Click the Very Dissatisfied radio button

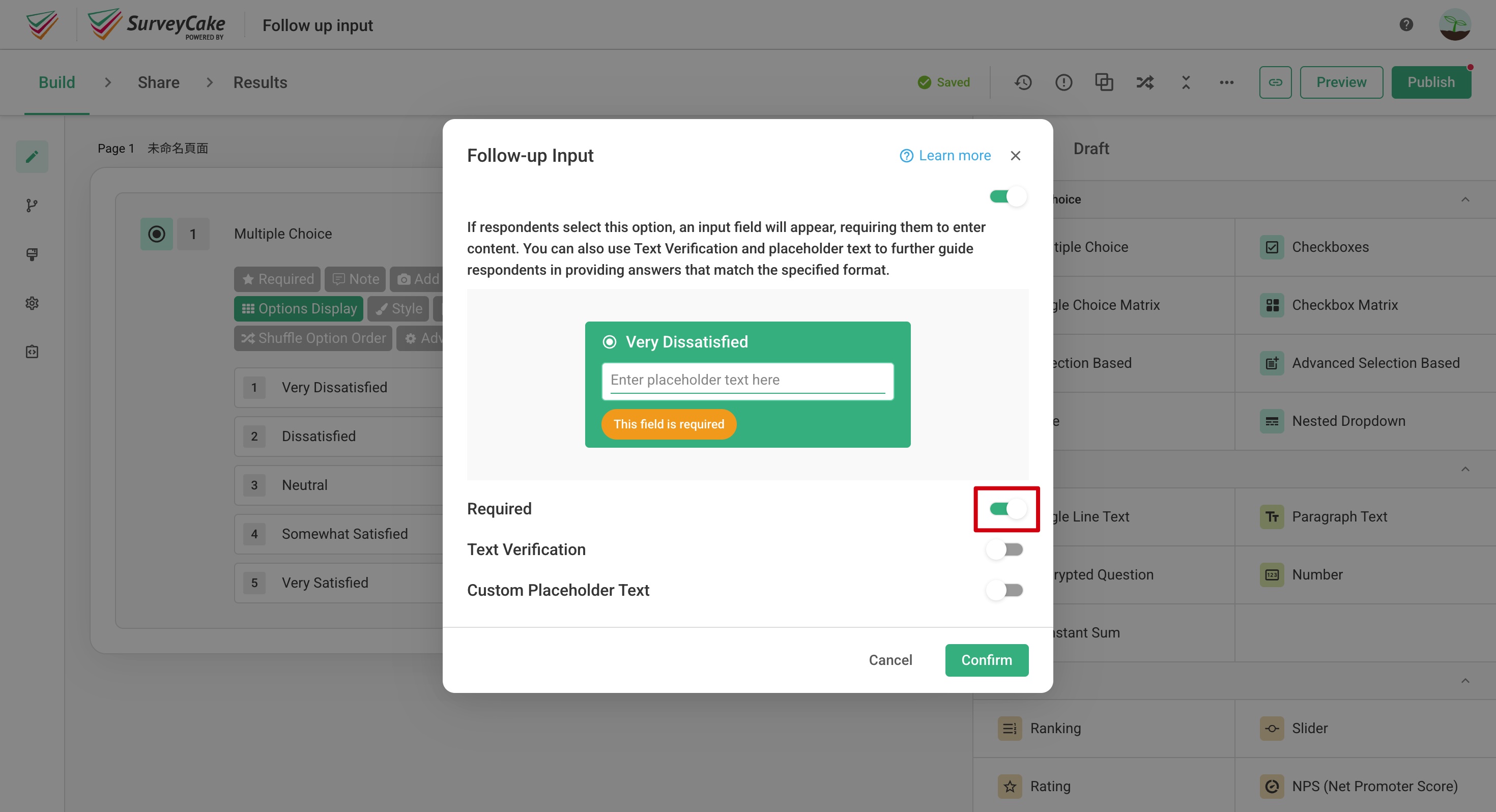tap(609, 341)
